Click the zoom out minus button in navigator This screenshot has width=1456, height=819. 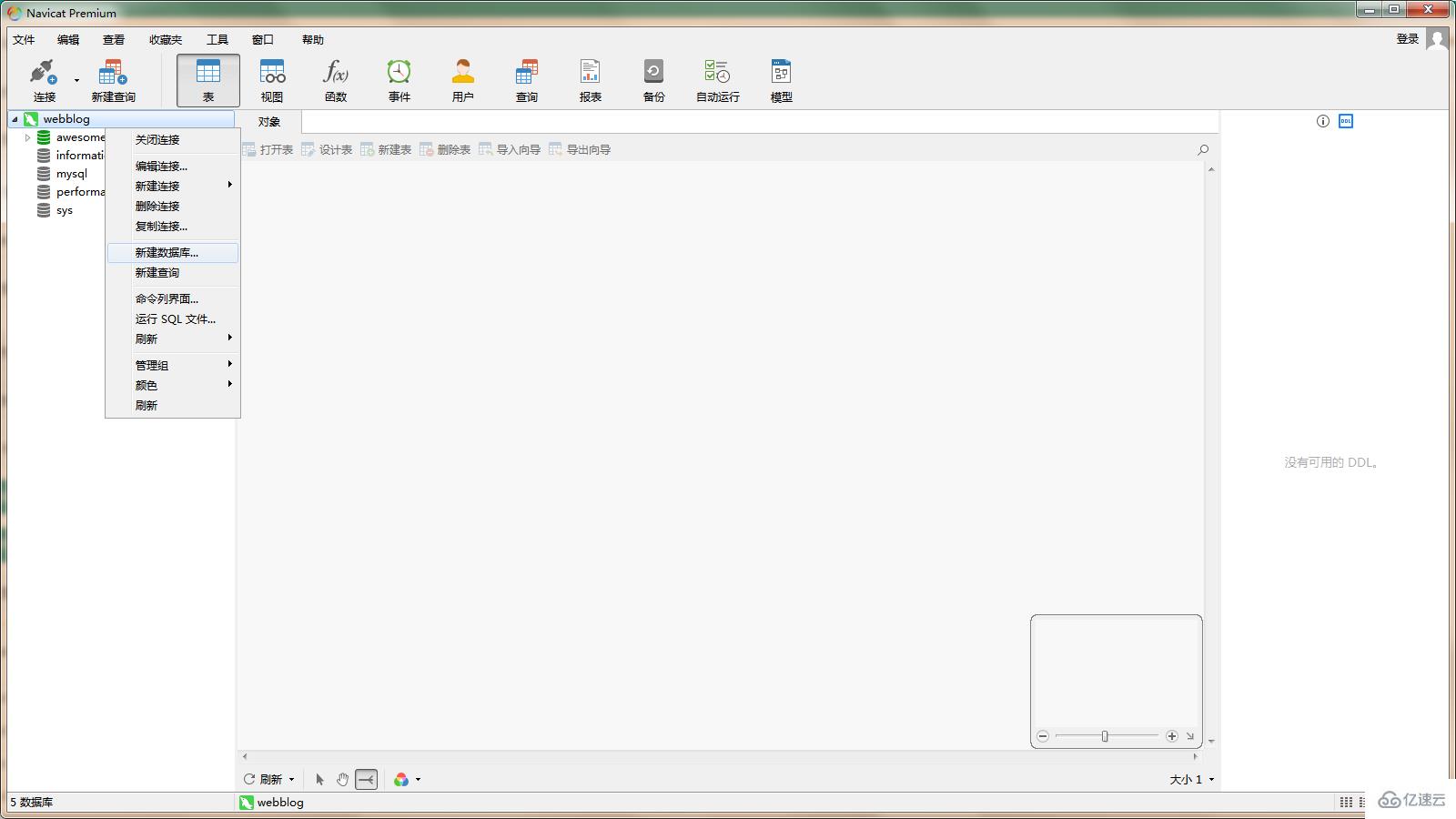1043,736
